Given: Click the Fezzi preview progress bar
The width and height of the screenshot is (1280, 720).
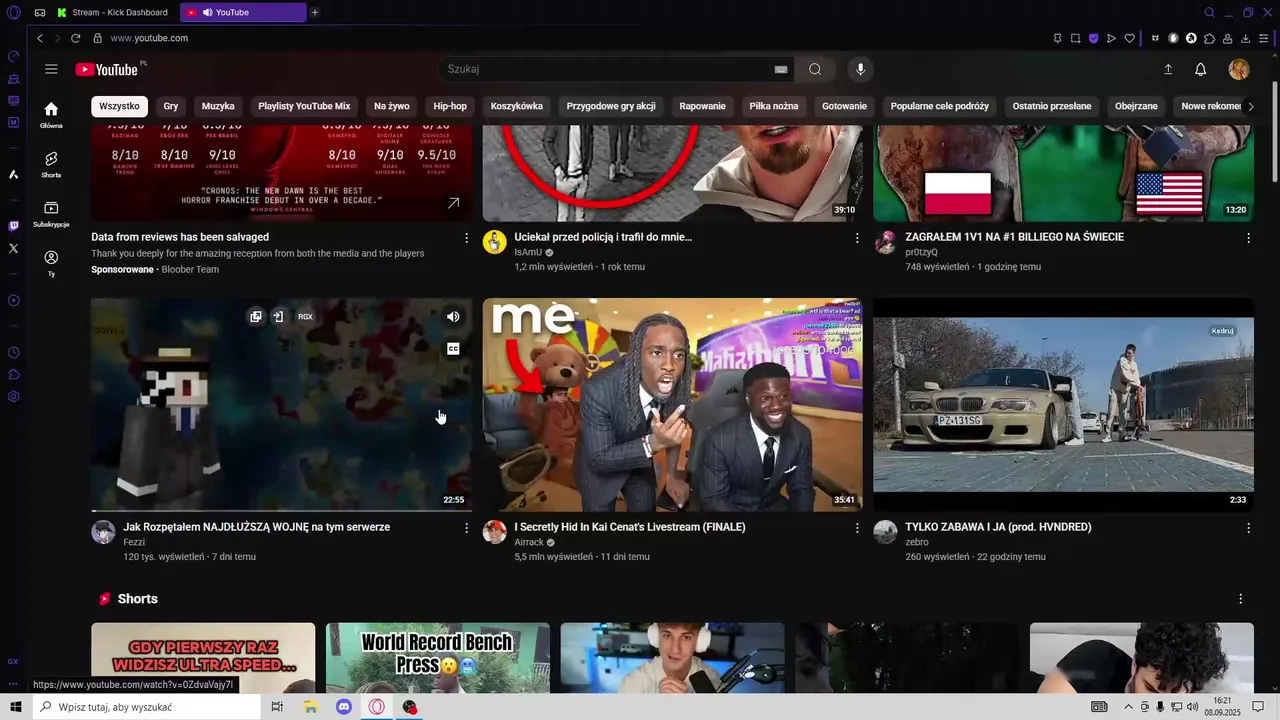Looking at the screenshot, I should 281,510.
